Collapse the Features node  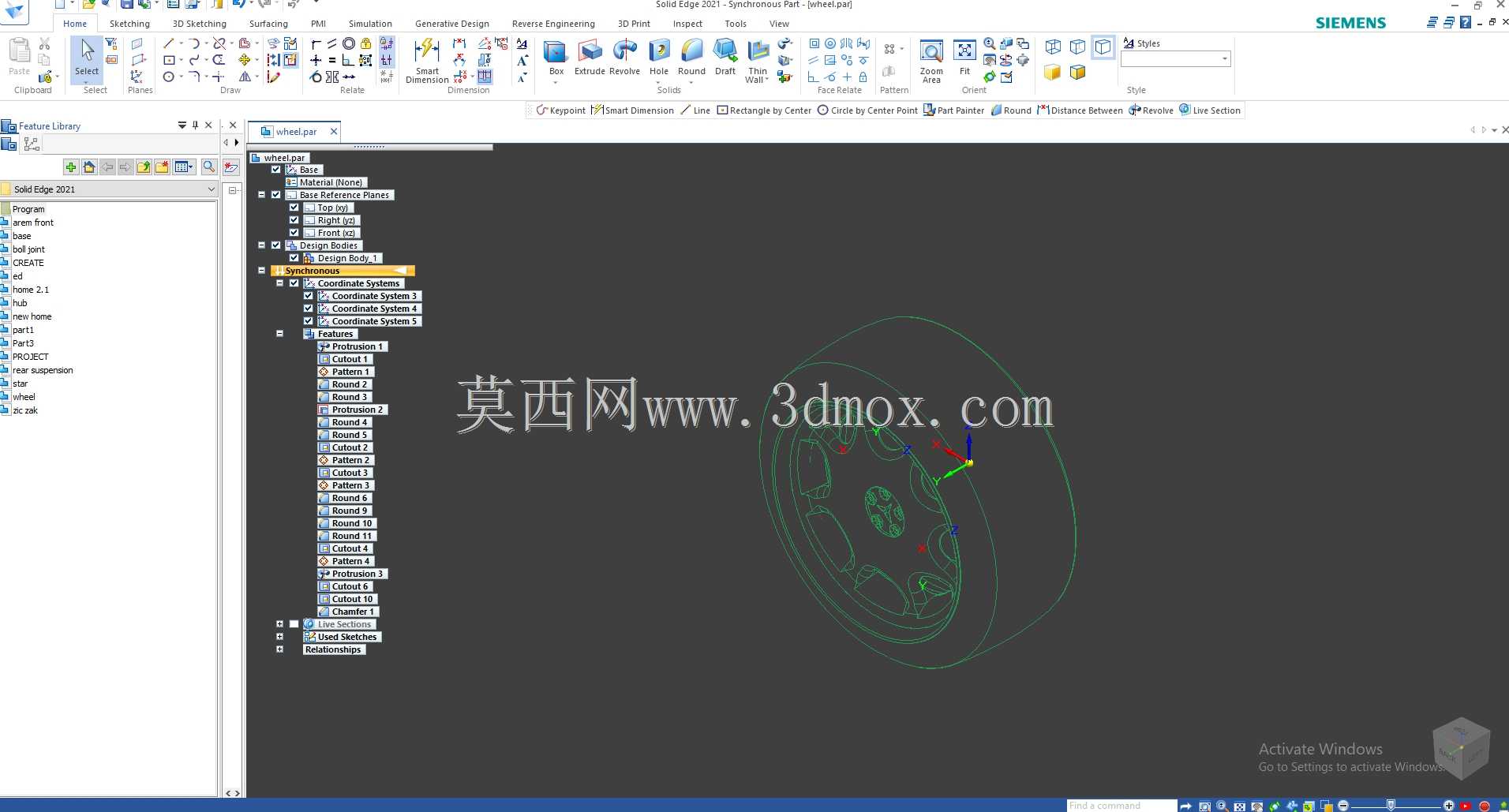[x=279, y=334]
